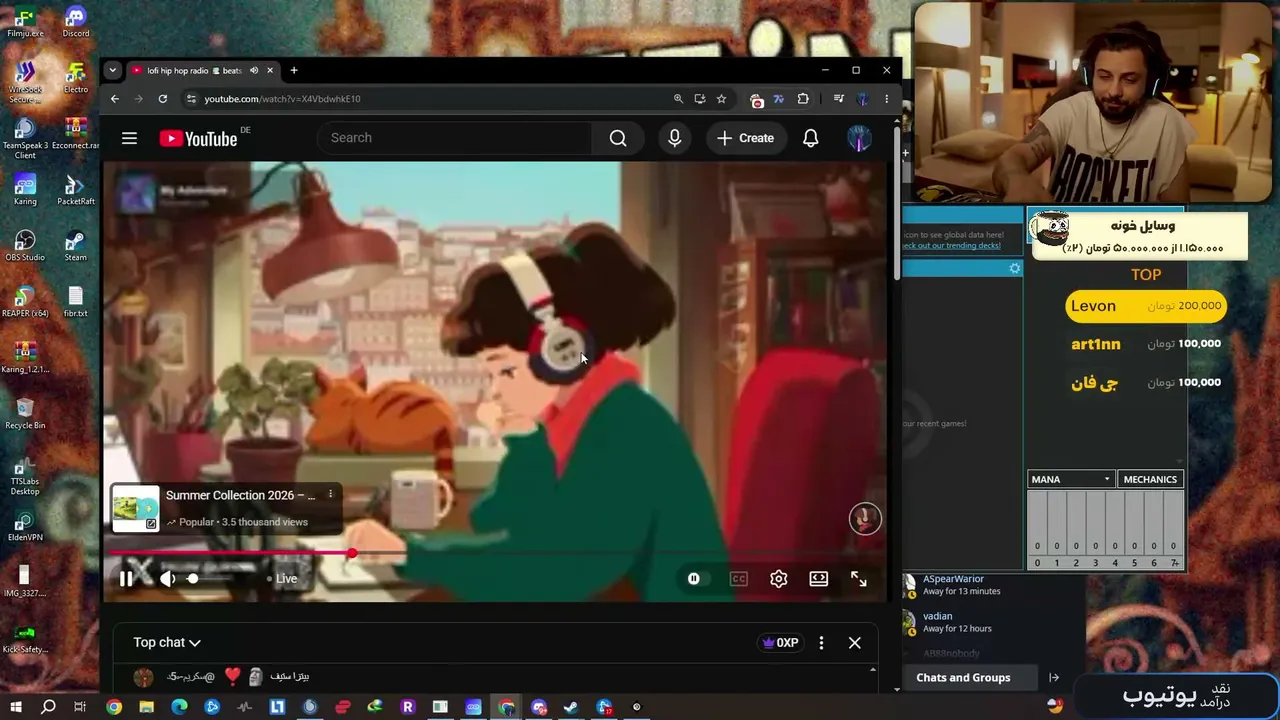Screen dimensions: 1280x720
Task: Open fibr.txt file on the desktop
Action: pos(75,301)
